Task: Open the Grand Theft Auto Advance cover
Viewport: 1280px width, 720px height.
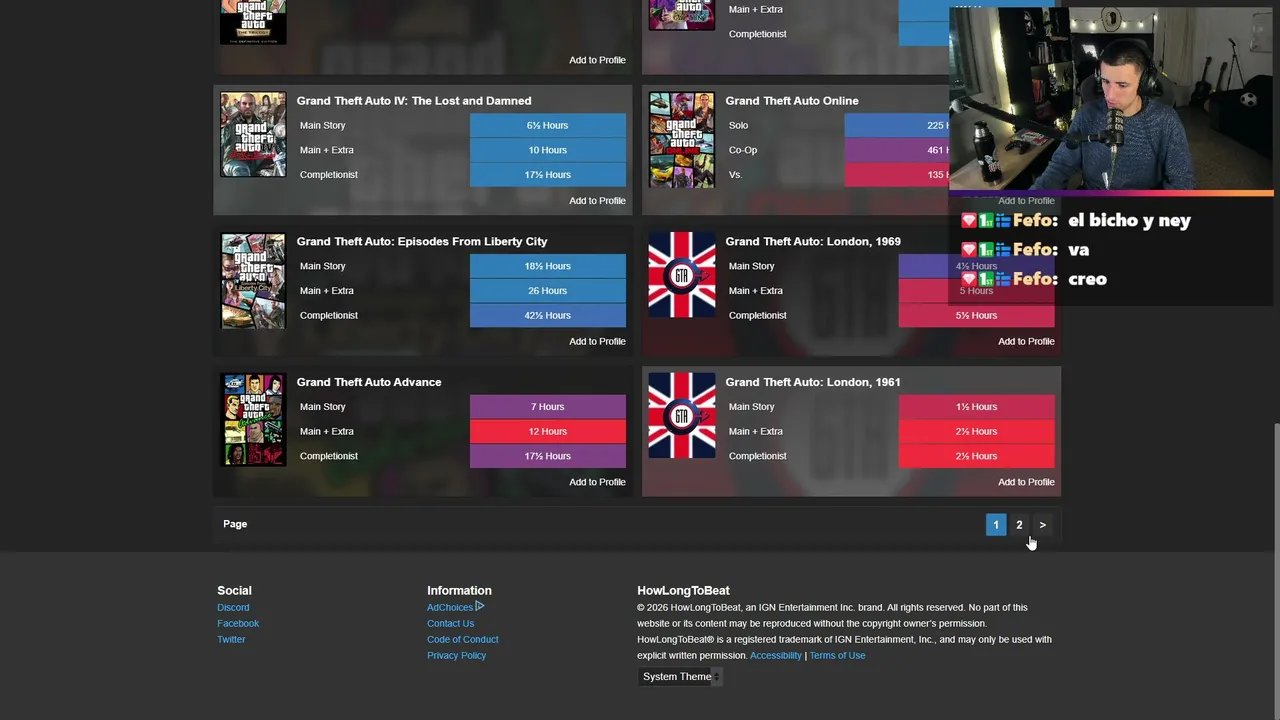Action: (x=253, y=420)
